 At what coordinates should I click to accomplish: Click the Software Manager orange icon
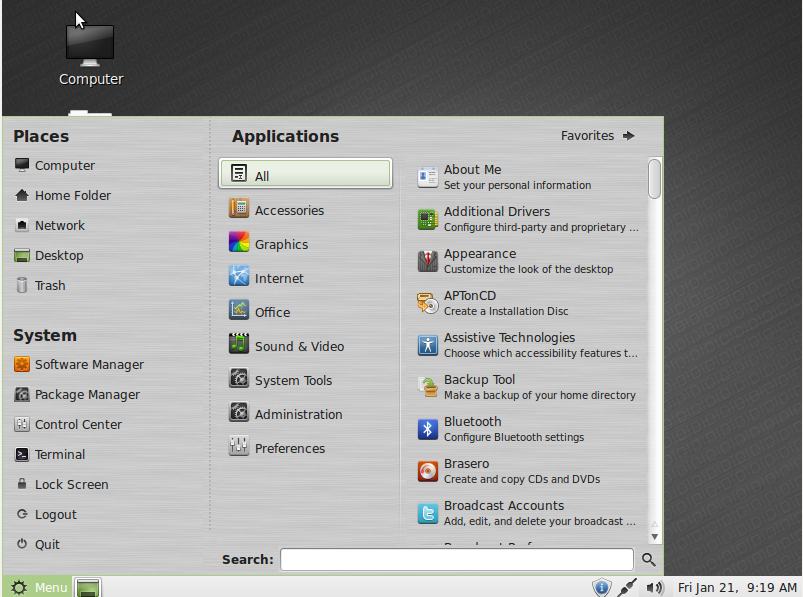pyautogui.click(x=22, y=364)
